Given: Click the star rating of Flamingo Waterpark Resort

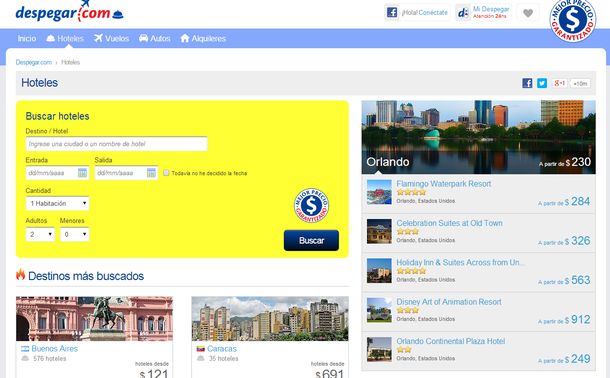Looking at the screenshot, I should tap(411, 192).
